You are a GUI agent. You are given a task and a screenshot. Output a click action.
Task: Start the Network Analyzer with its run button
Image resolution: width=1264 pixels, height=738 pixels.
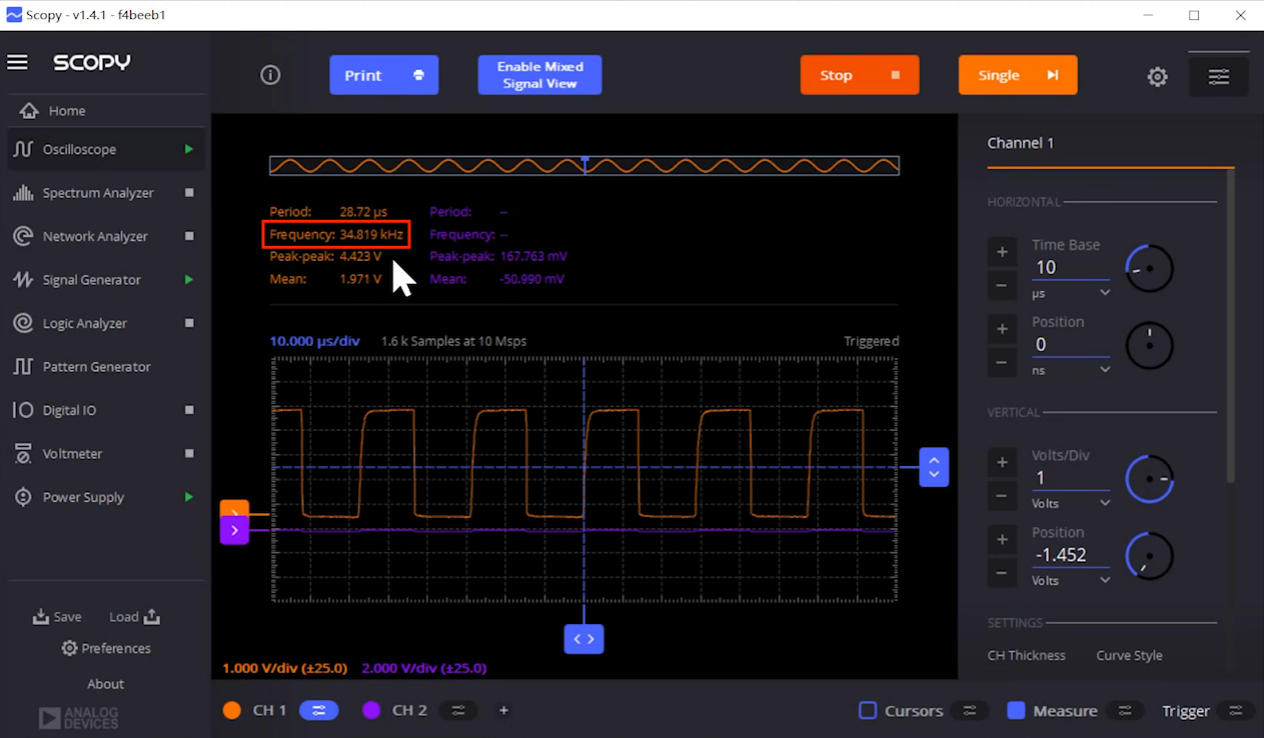pos(189,236)
